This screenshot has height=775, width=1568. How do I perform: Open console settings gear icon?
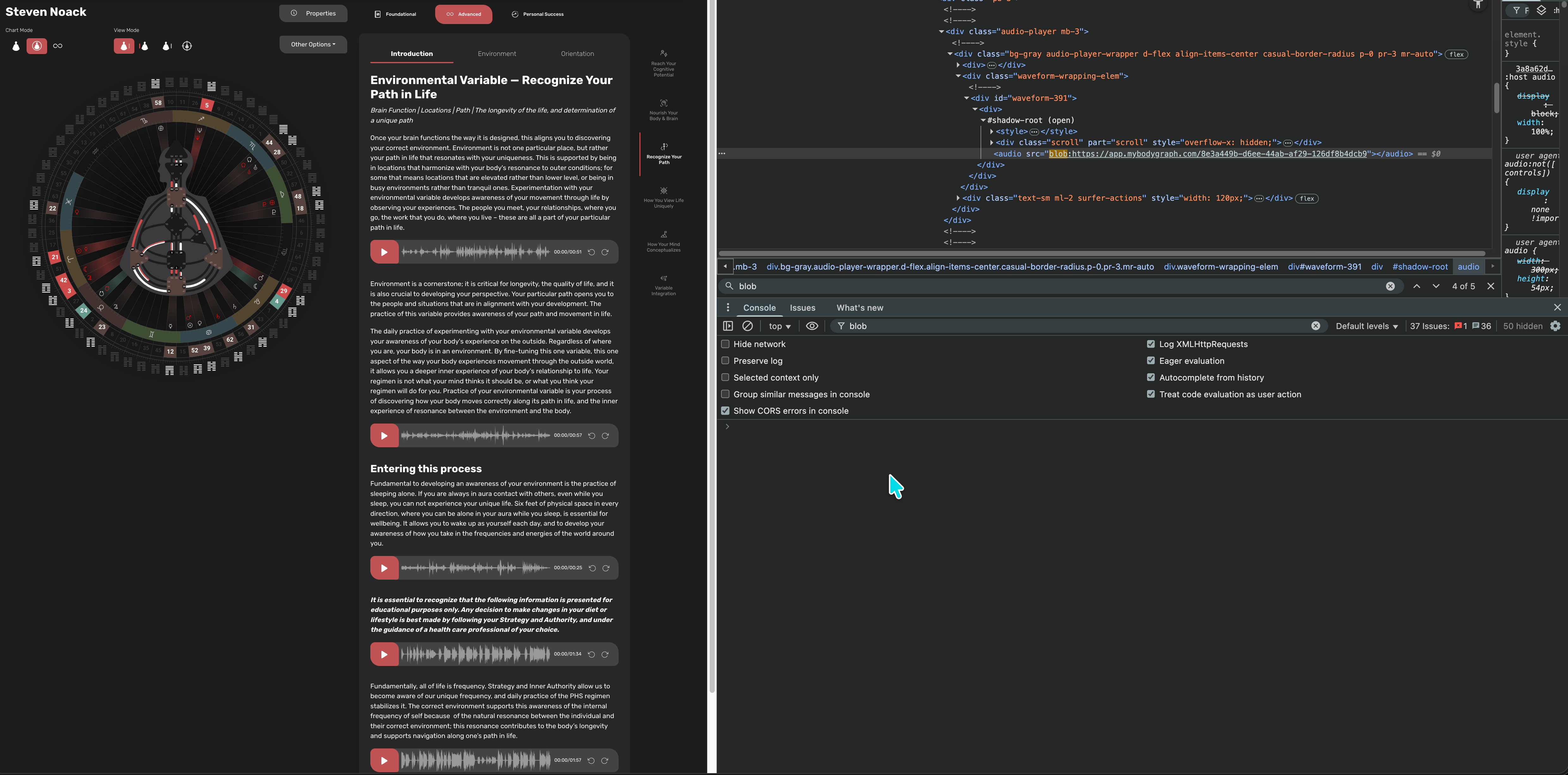[1555, 326]
